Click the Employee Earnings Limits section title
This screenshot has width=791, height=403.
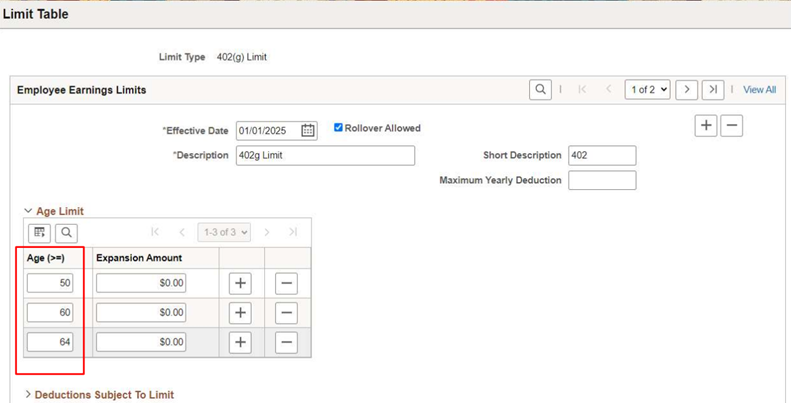click(x=82, y=90)
